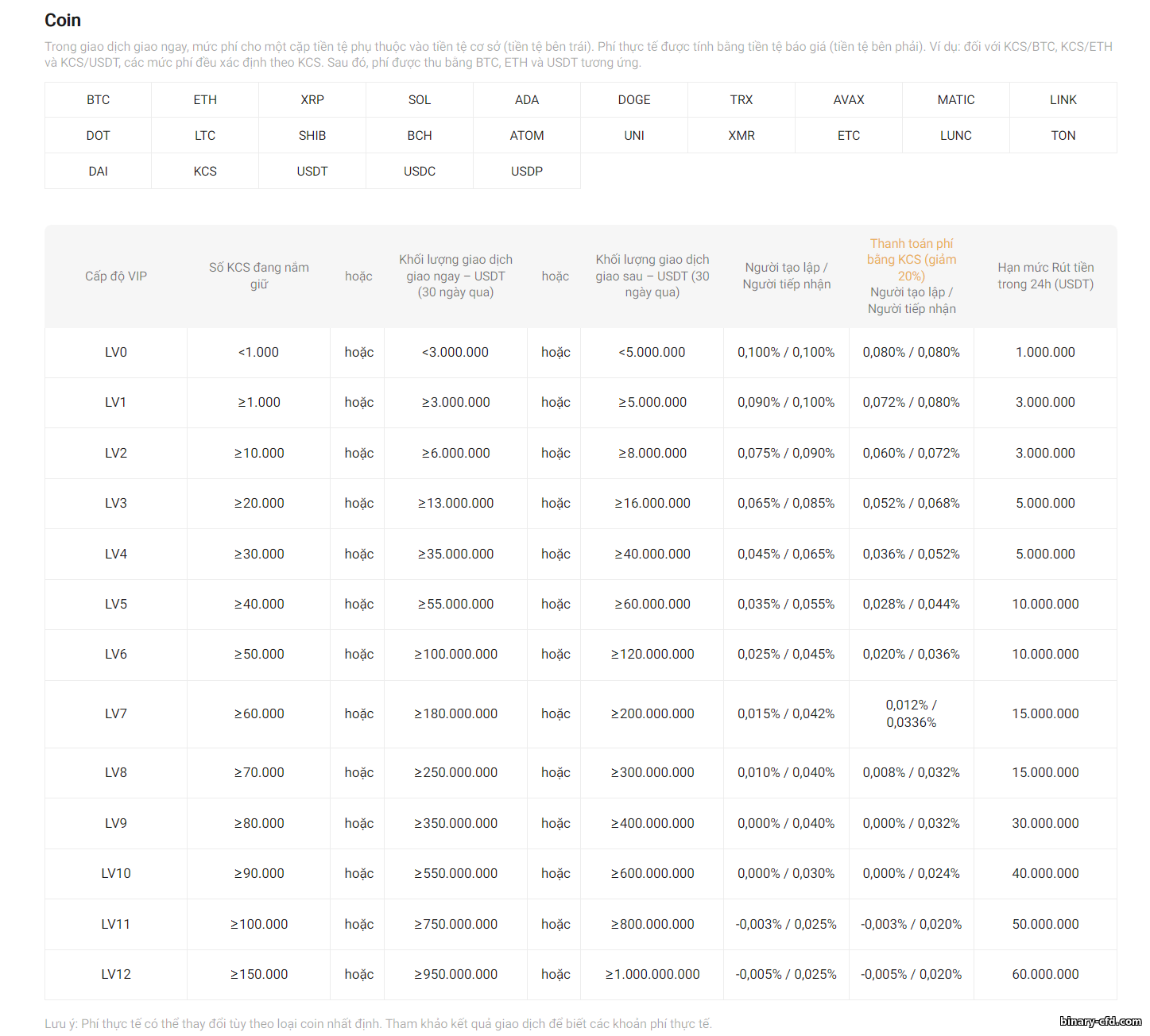Choose the AVAX coin cell
The image size is (1150, 1036).
click(x=849, y=100)
